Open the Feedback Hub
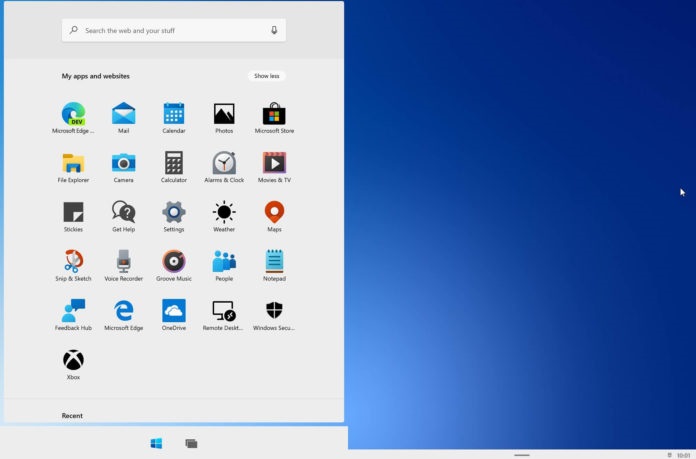Image resolution: width=696 pixels, height=459 pixels. 73,311
